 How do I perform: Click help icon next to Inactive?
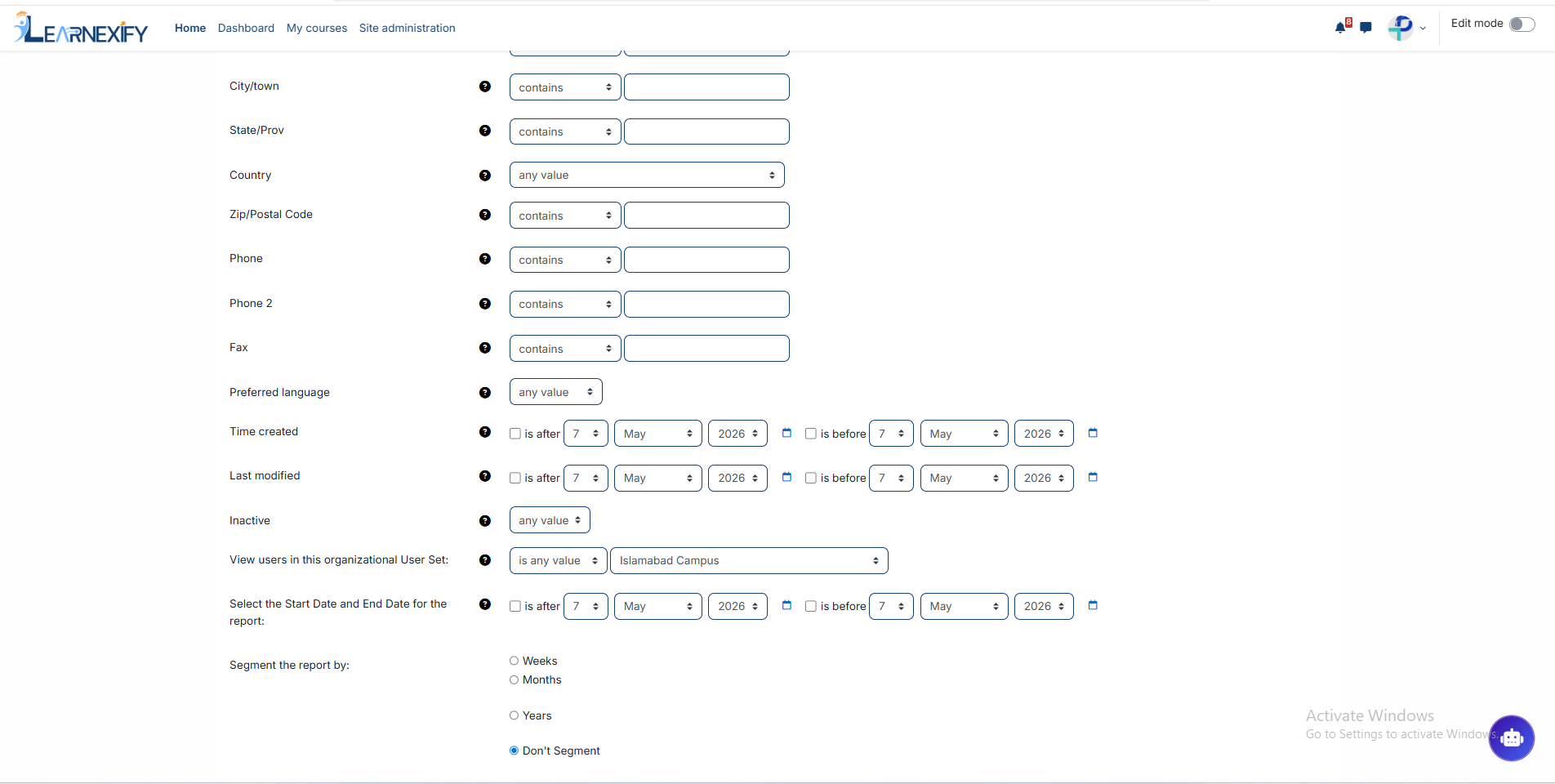pyautogui.click(x=485, y=521)
